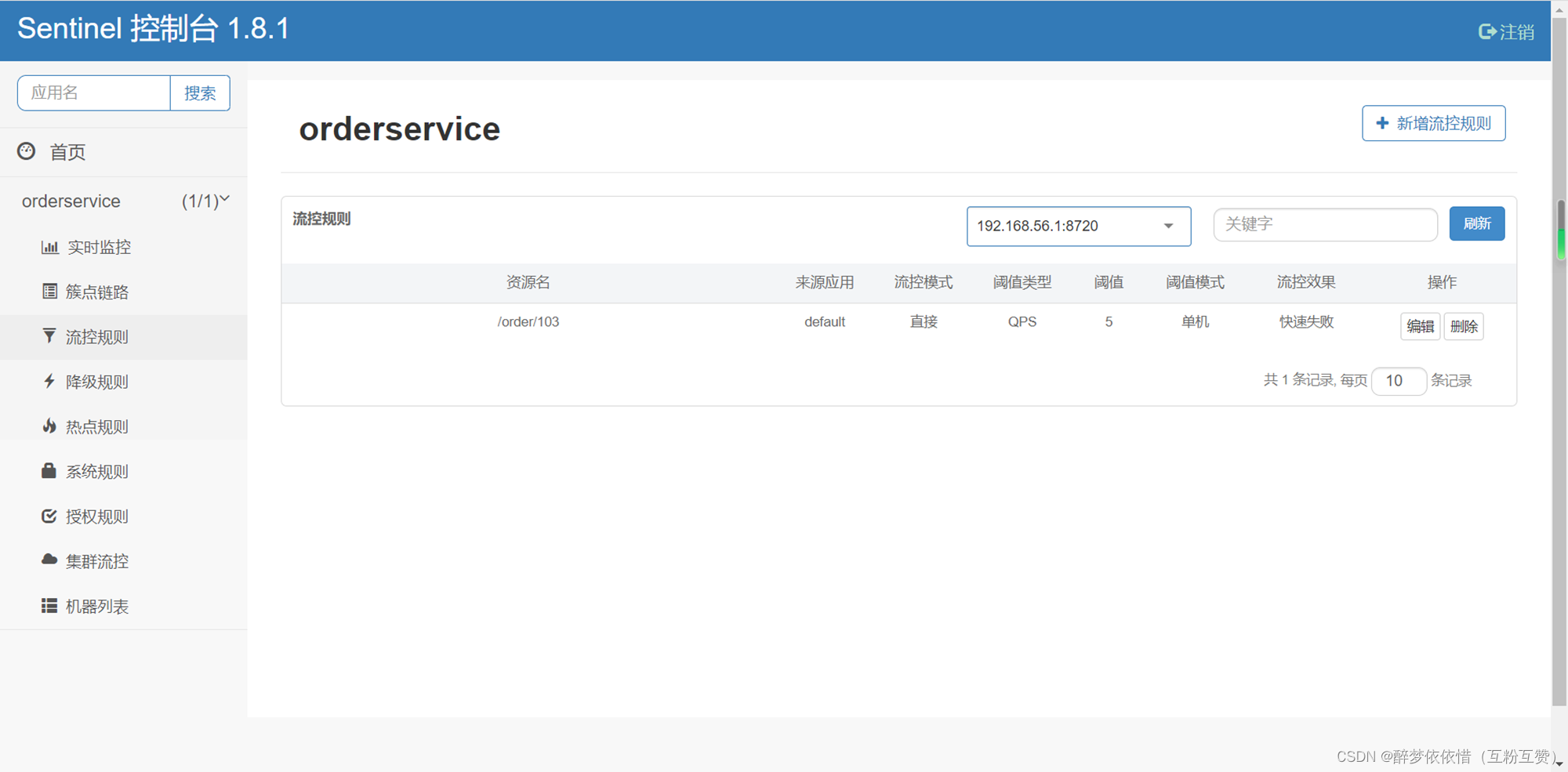This screenshot has width=1568, height=772.
Task: Click resource name /order/103 cell
Action: coord(528,322)
